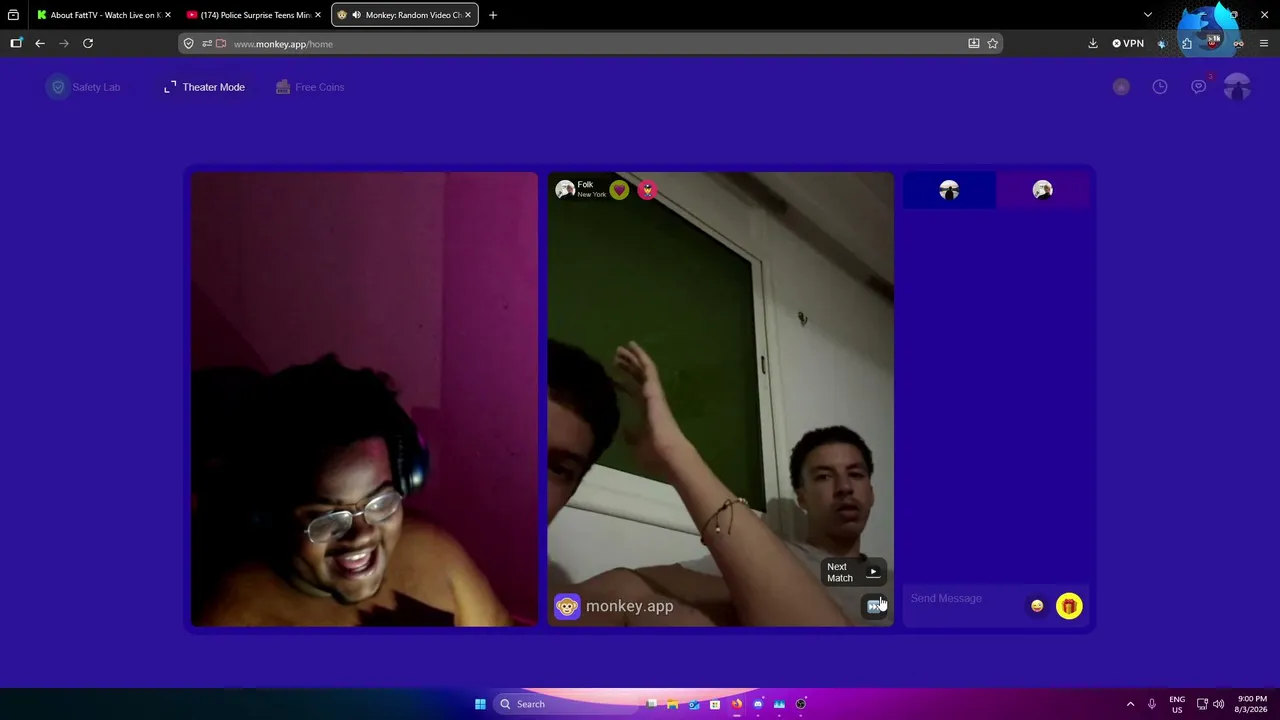The image size is (1280, 720).
Task: Open site permissions settings icon
Action: pos(207,44)
